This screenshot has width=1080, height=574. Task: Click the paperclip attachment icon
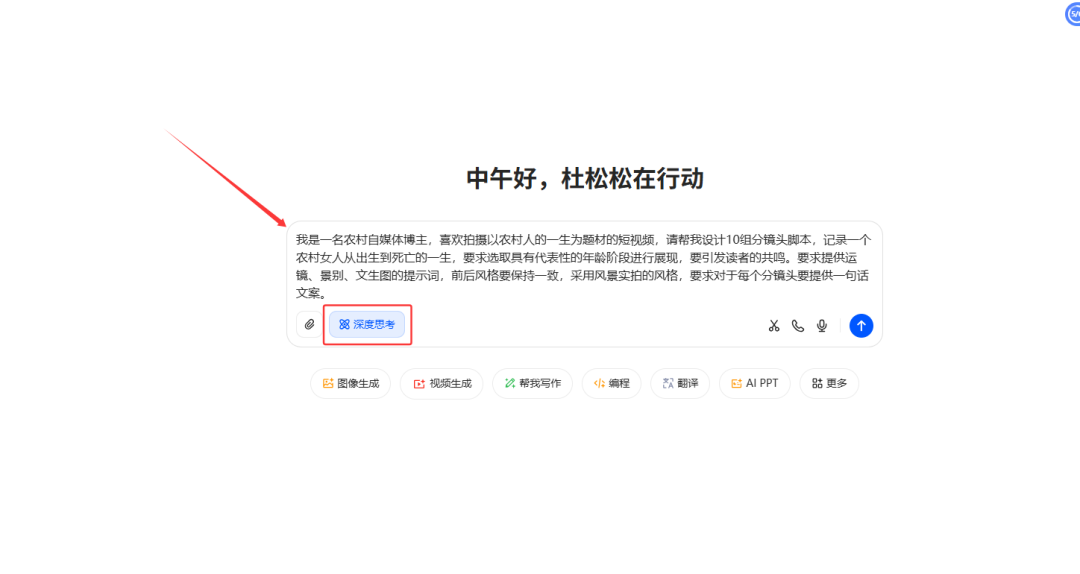click(x=309, y=325)
